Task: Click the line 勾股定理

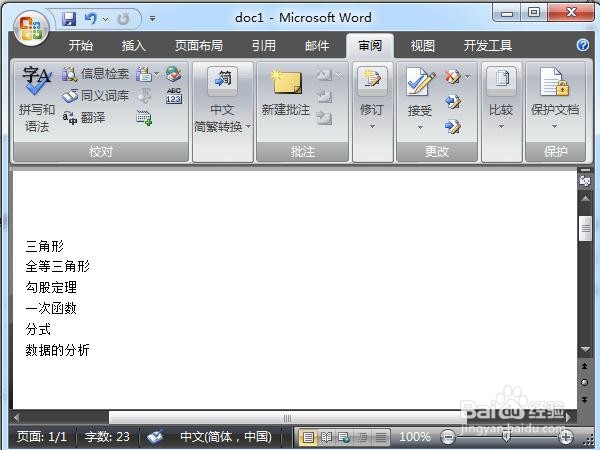Action: 51,287
